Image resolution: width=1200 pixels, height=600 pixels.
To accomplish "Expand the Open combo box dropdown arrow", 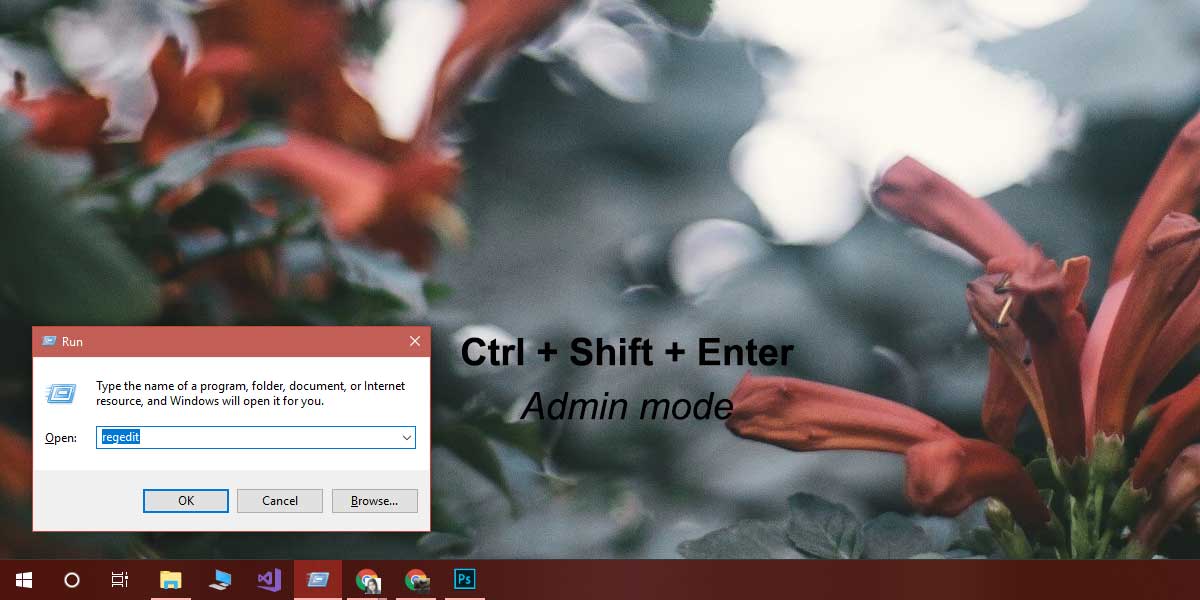I will pyautogui.click(x=407, y=437).
